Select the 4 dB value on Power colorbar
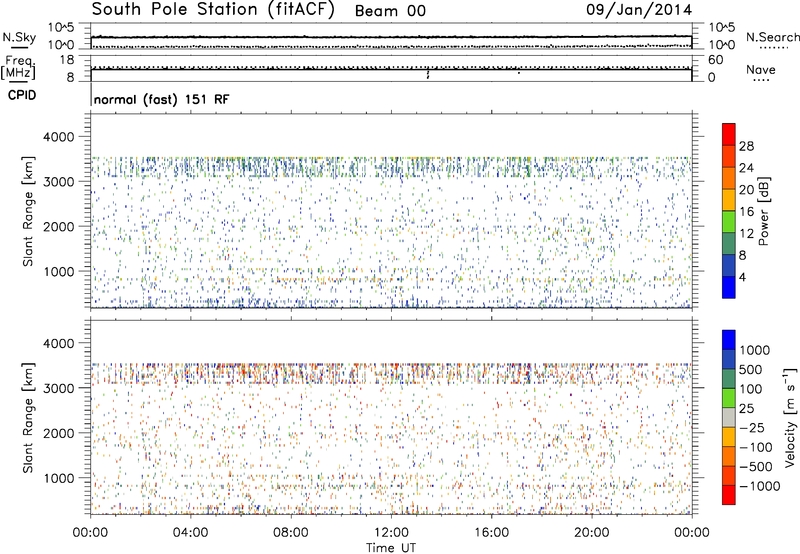Screen dimensions: 800x554 tap(742, 277)
